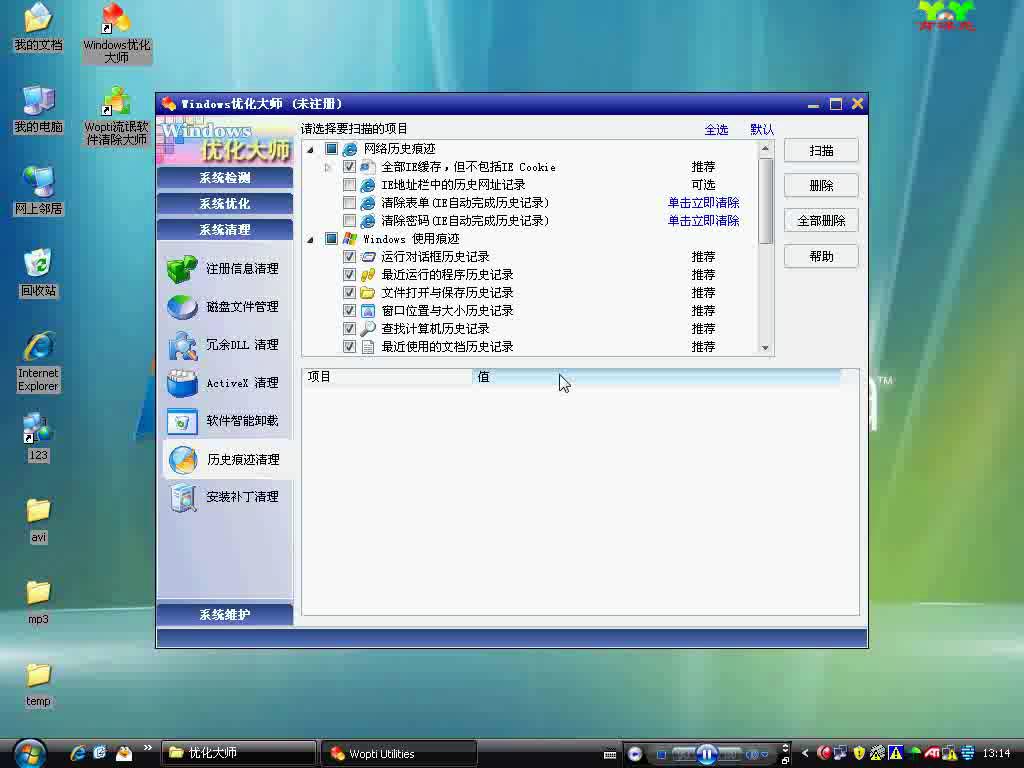Click the 帮助 help button

[821, 257]
